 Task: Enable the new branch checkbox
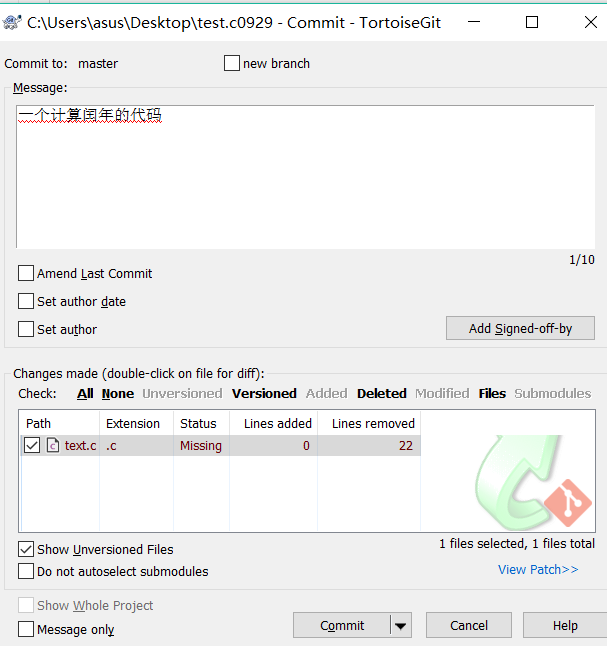(x=232, y=63)
